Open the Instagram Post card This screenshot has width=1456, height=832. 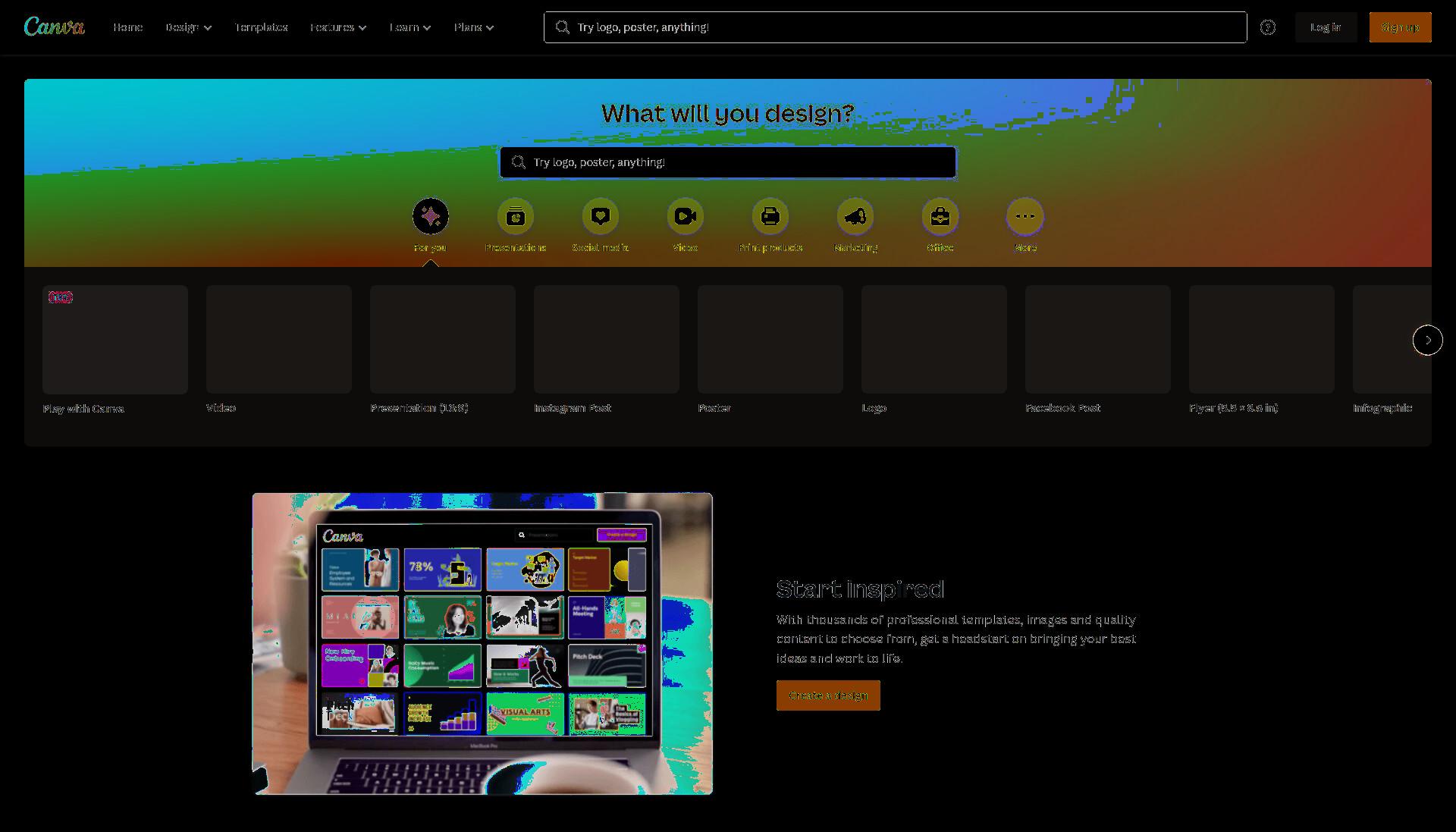tap(607, 350)
